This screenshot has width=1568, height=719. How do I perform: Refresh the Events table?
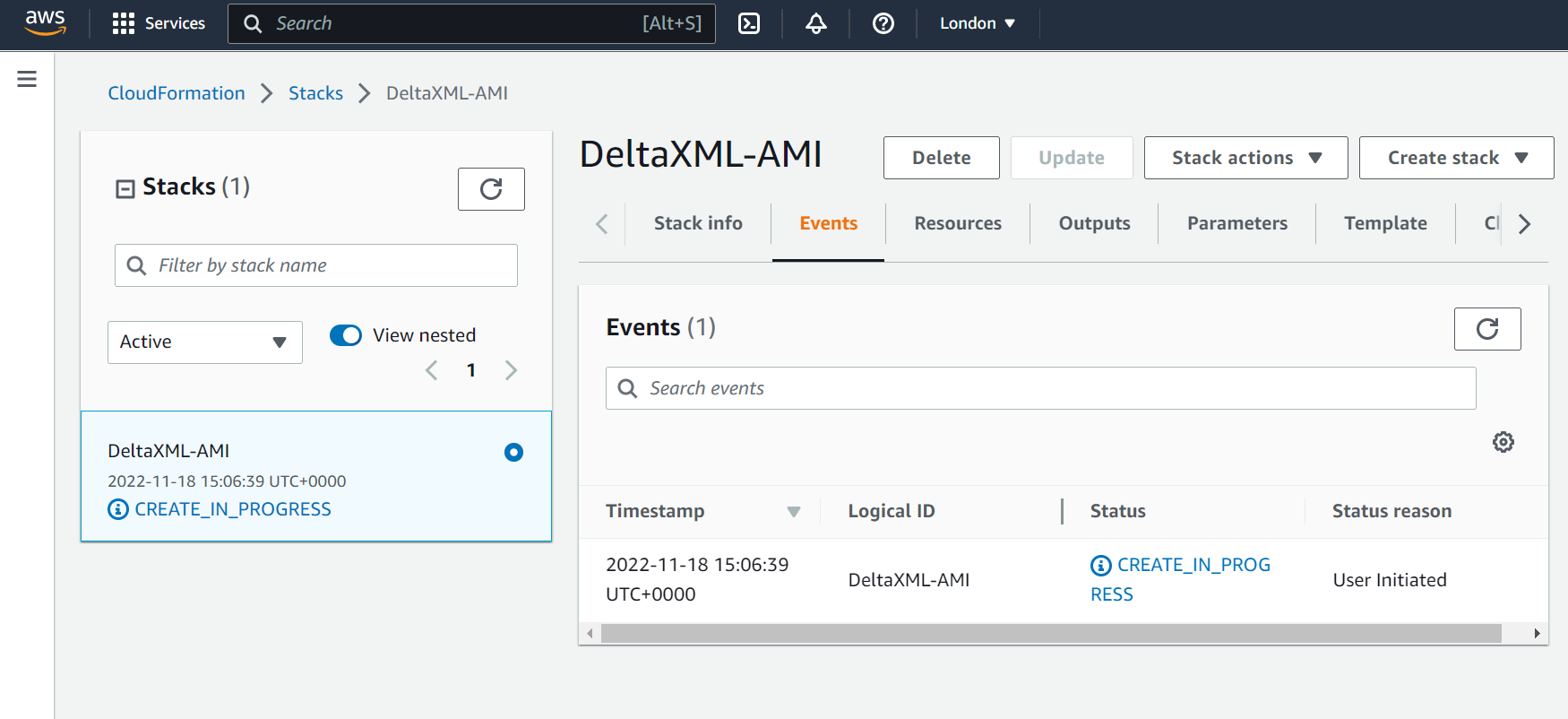1486,329
